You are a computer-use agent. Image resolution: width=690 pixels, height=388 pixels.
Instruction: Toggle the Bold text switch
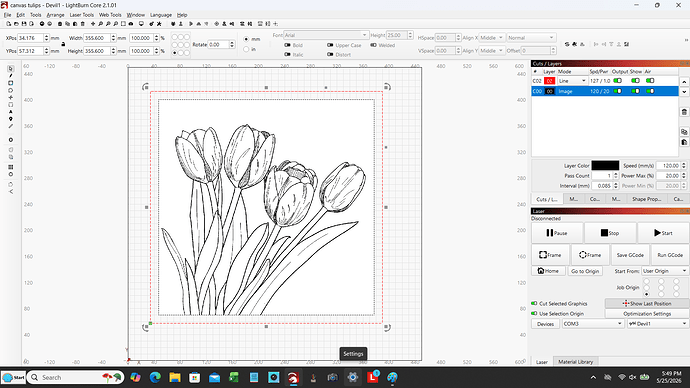[287, 45]
